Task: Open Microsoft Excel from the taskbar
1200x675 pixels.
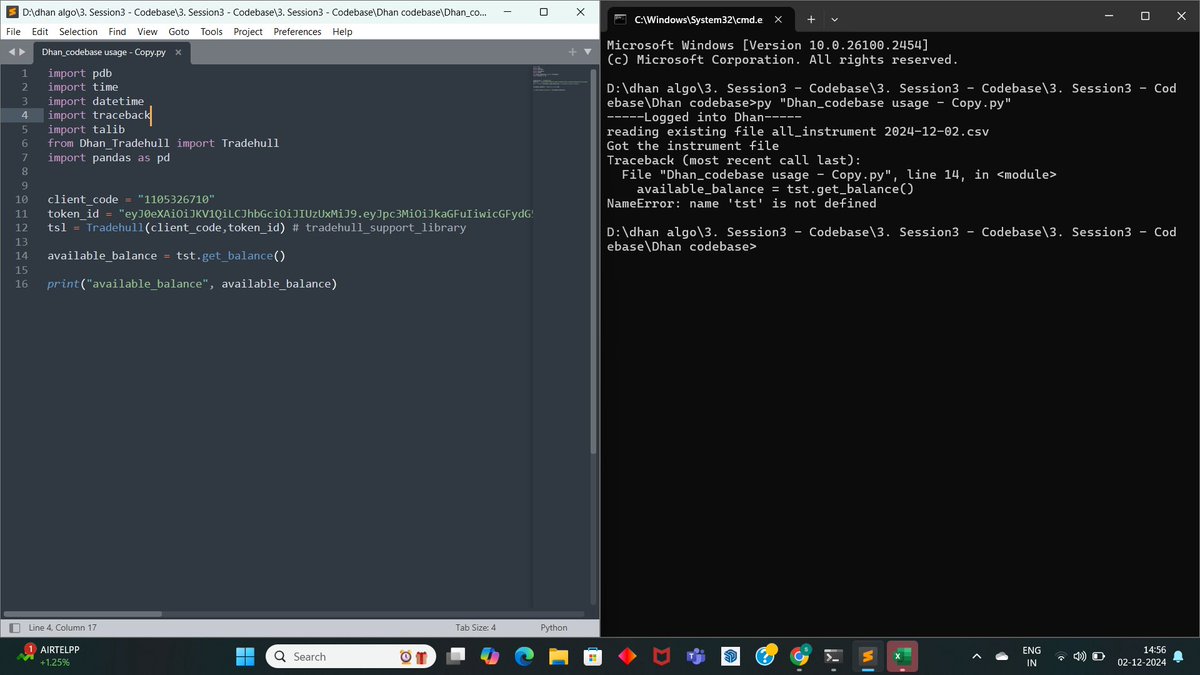Action: click(902, 657)
